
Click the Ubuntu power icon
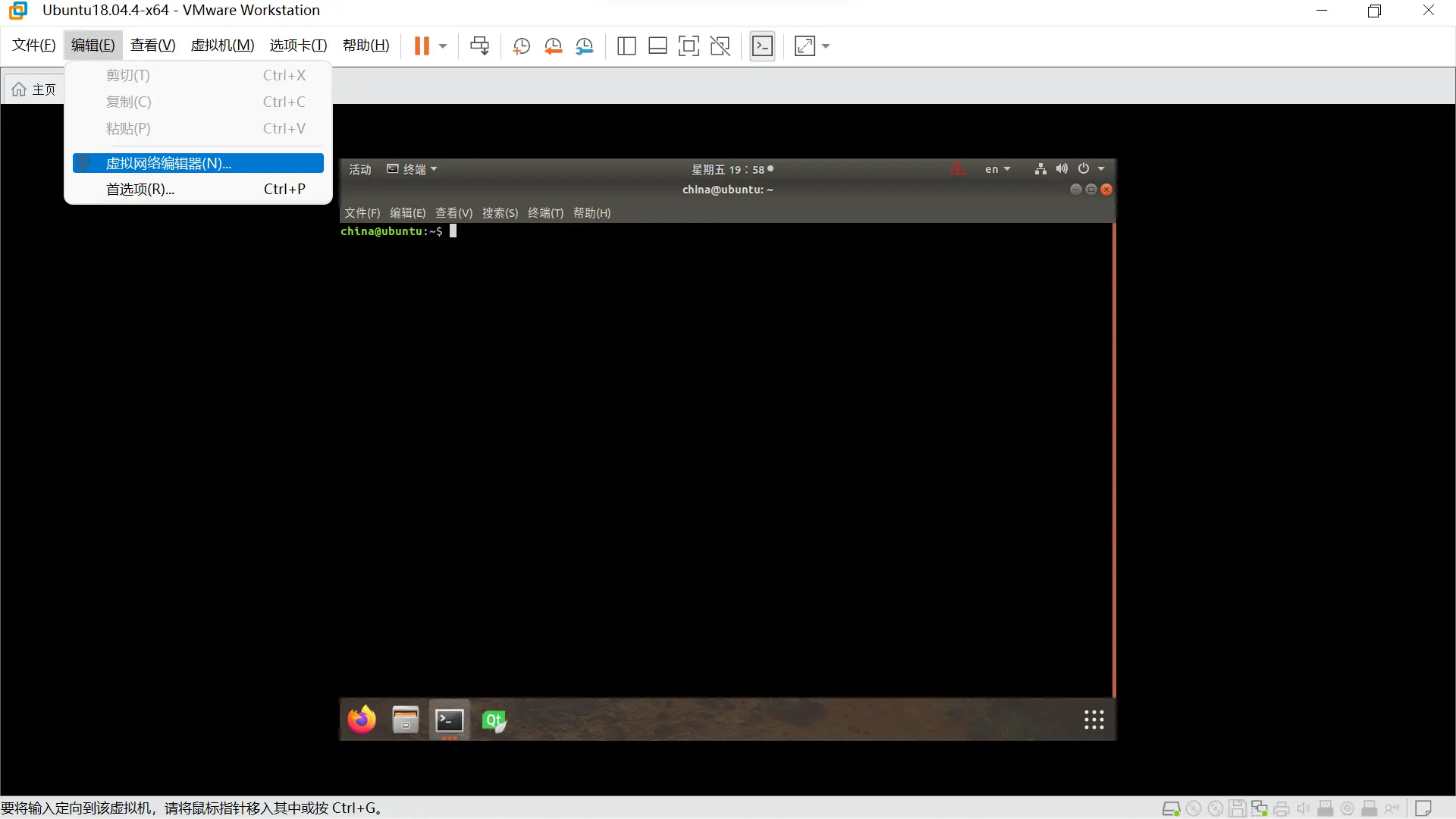1084,169
